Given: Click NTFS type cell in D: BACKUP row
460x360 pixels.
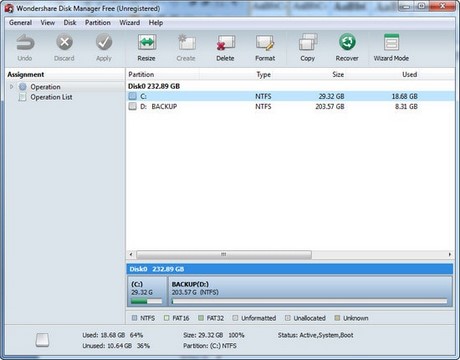Looking at the screenshot, I should point(263,107).
